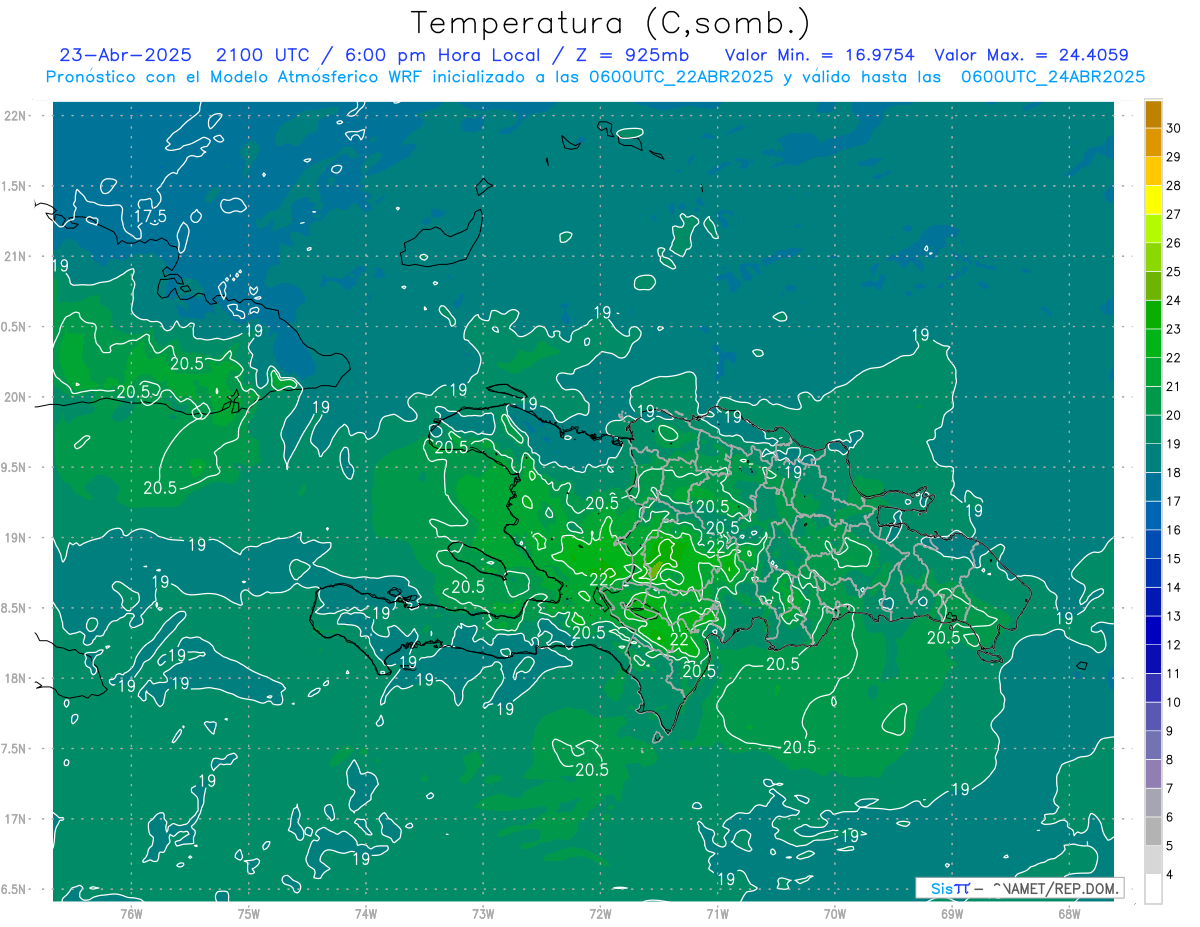Image resolution: width=1200 pixels, height=927 pixels.
Task: Click the "18N" latitude axis label
Action: tap(16, 678)
